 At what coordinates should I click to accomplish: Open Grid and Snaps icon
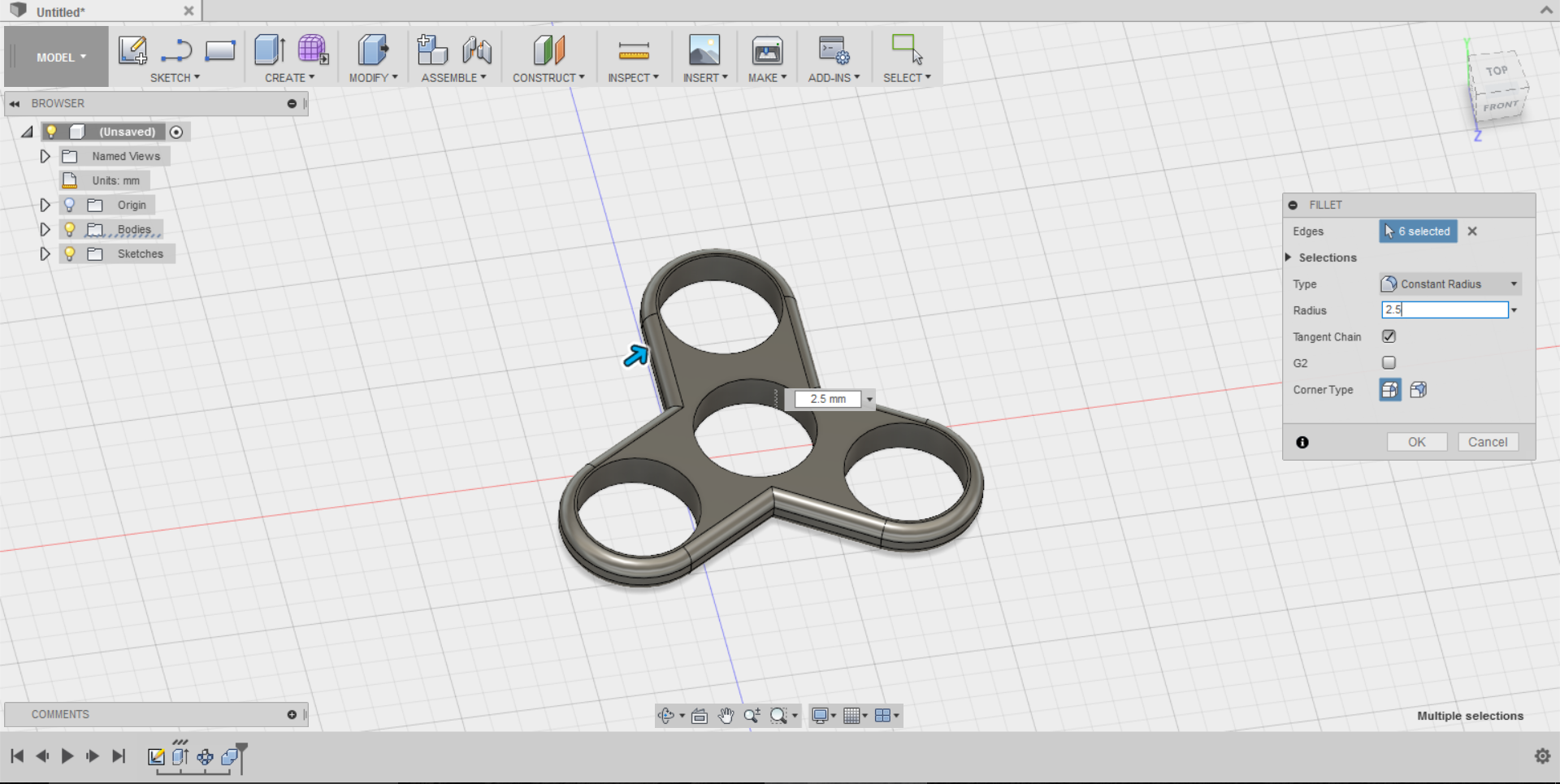(851, 716)
